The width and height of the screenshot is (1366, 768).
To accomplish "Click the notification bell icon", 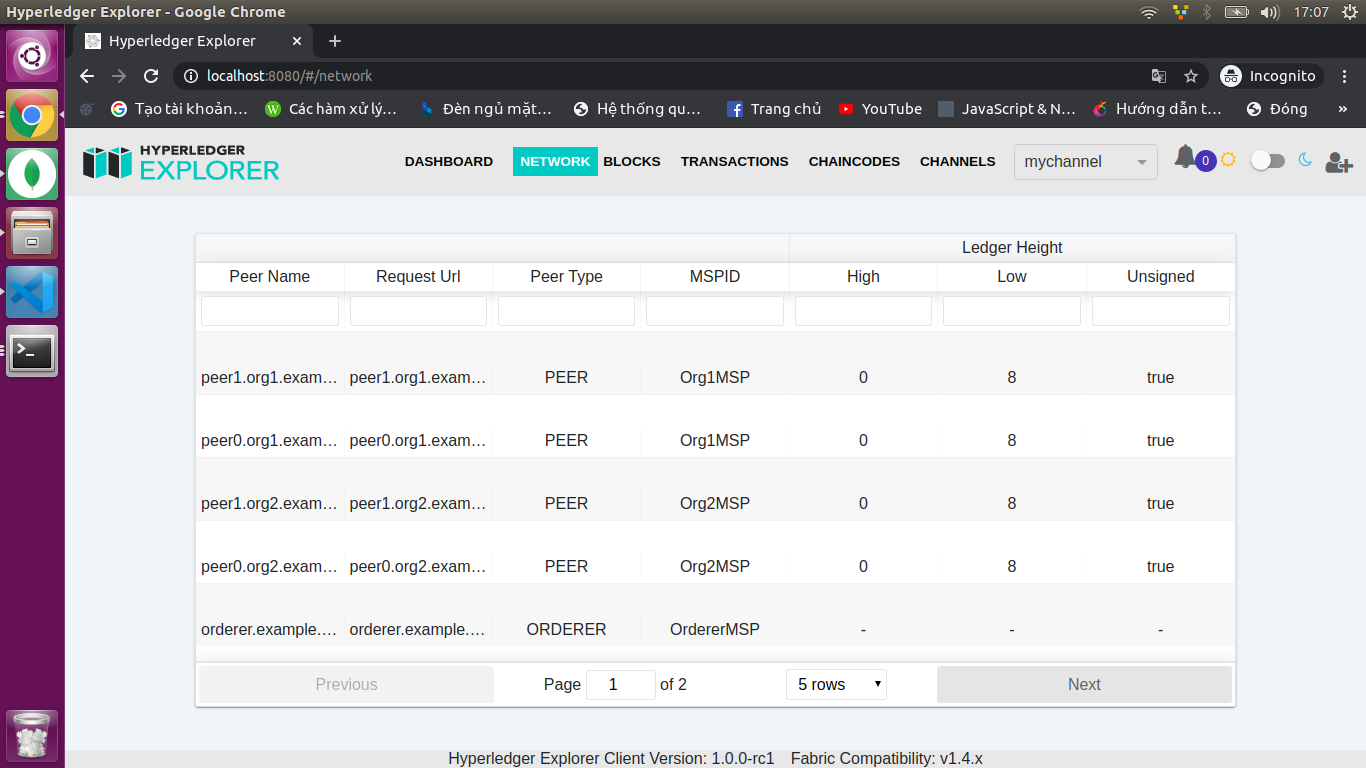I will click(1185, 158).
